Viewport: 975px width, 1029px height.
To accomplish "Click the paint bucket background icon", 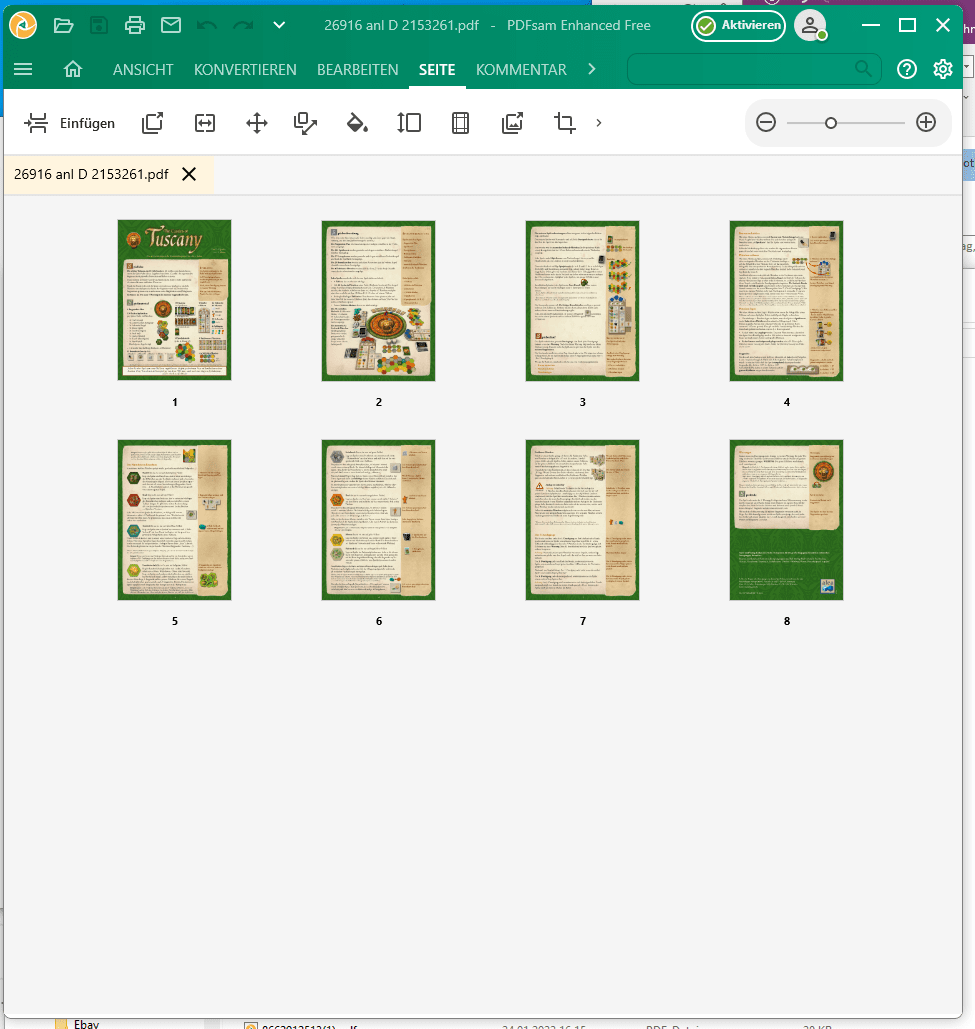I will click(357, 123).
